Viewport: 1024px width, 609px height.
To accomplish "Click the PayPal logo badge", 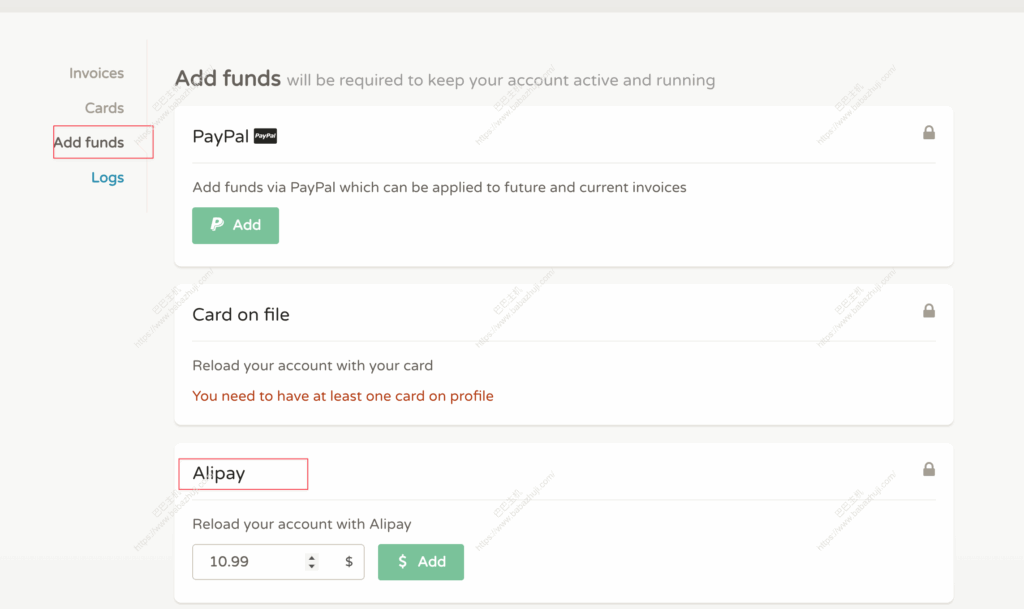I will coord(265,136).
